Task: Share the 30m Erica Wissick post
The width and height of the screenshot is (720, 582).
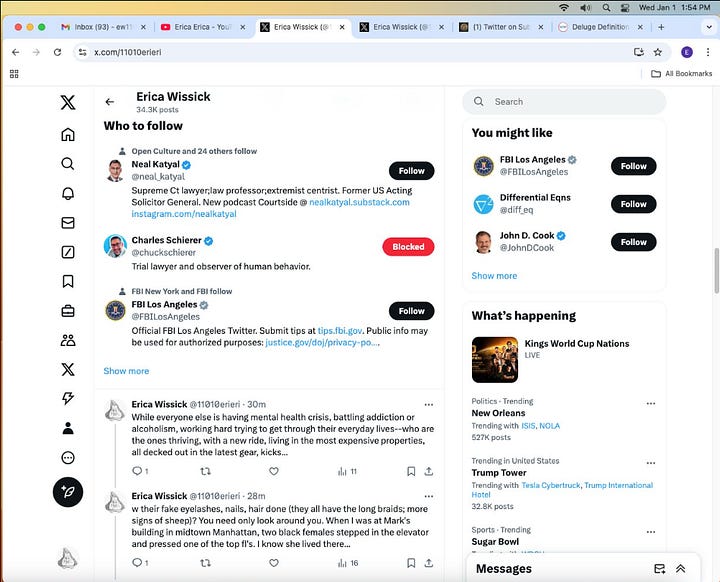Action: [x=428, y=471]
